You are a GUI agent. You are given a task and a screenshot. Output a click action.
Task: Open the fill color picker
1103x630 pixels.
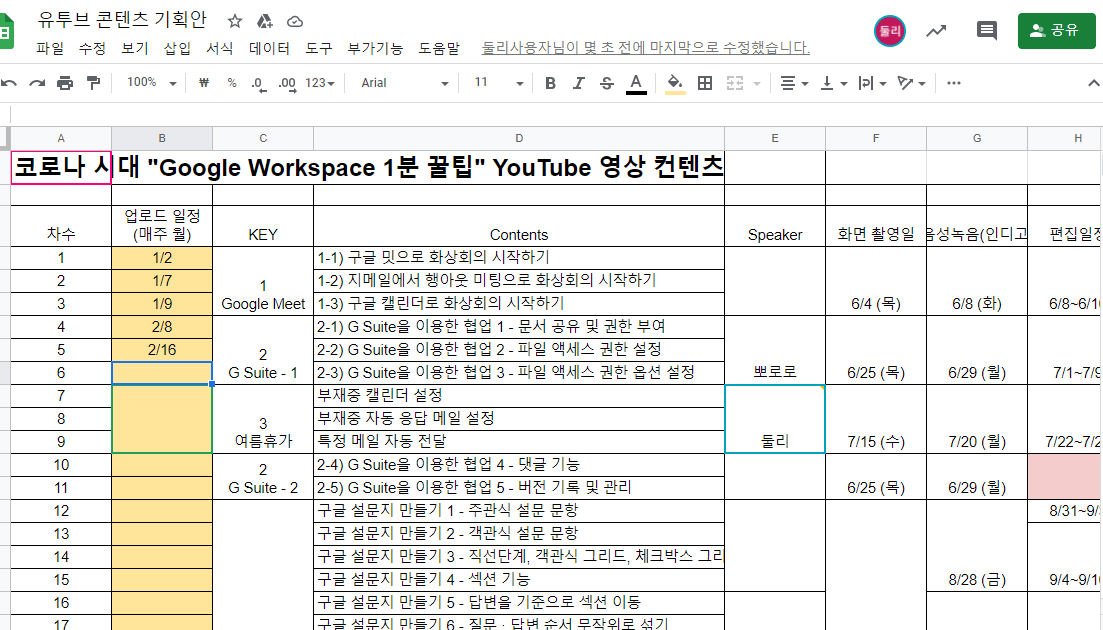coord(675,84)
